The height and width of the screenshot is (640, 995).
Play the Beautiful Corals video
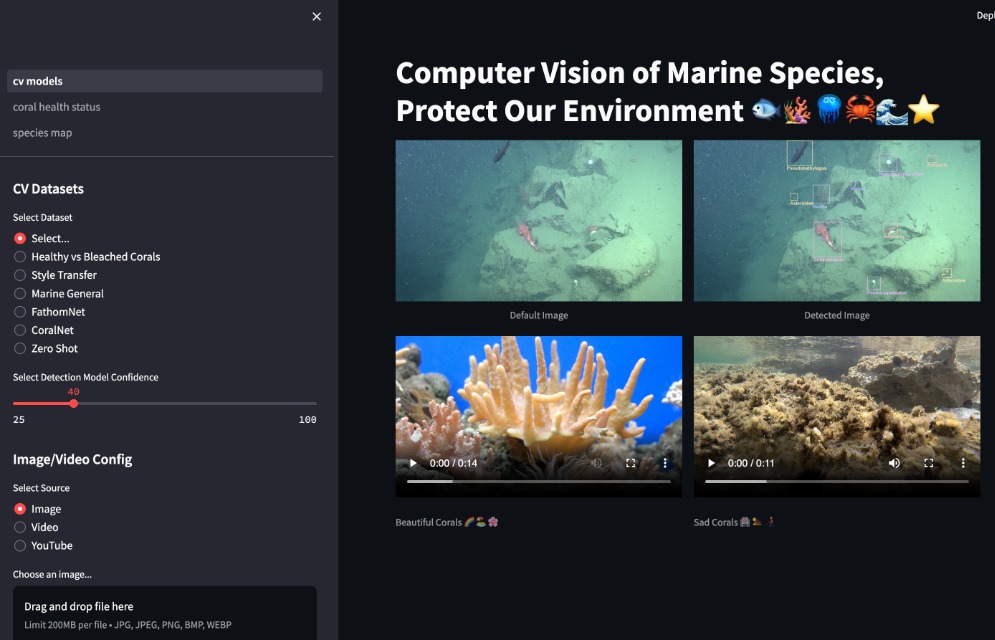point(412,463)
